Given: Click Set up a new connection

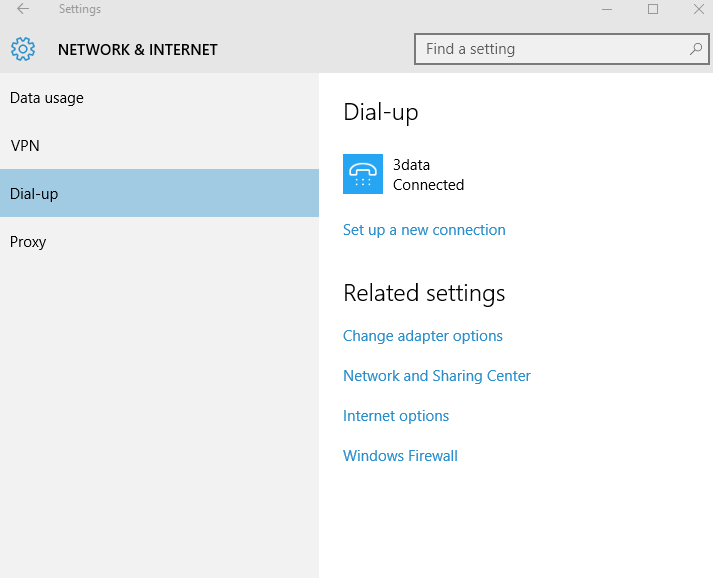Looking at the screenshot, I should click(424, 230).
